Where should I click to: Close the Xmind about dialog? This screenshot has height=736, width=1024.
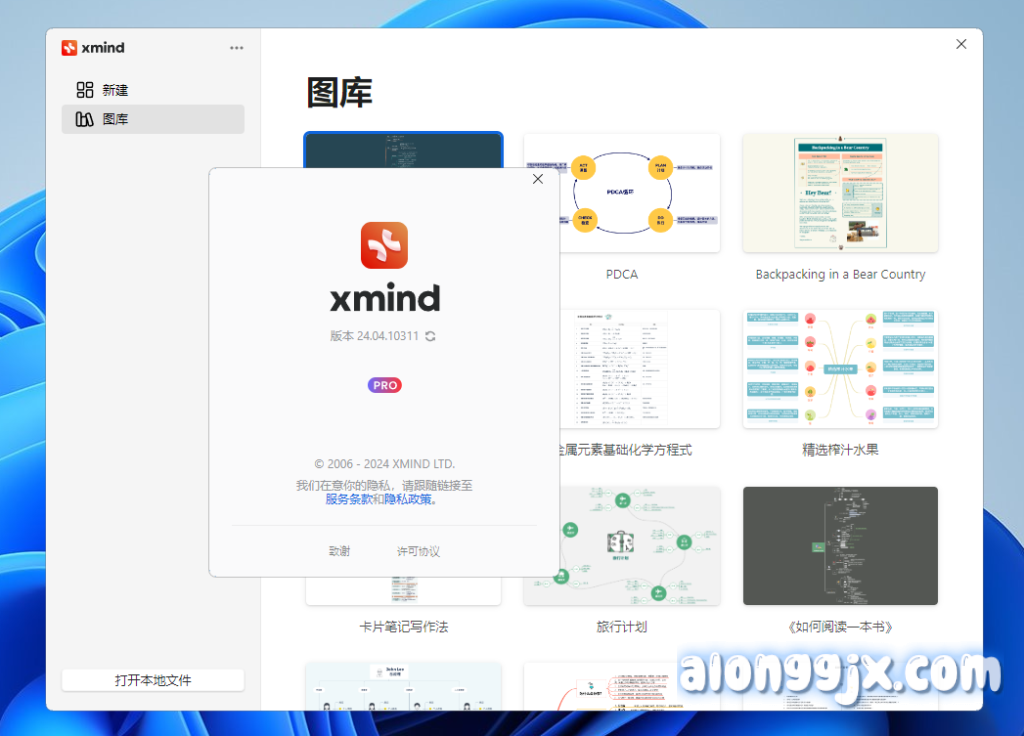coord(538,179)
